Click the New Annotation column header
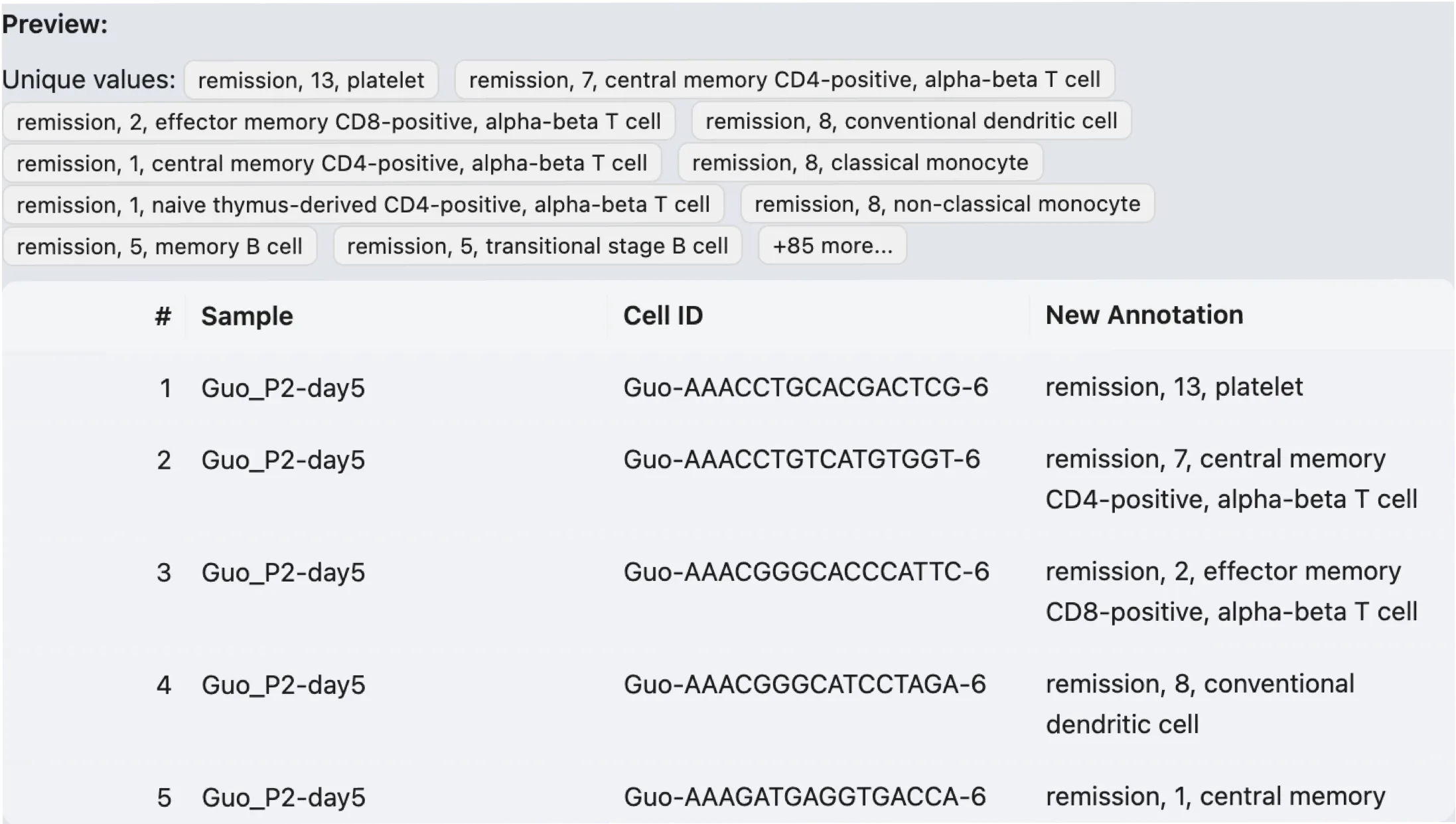This screenshot has height=824, width=1456. pos(1143,315)
